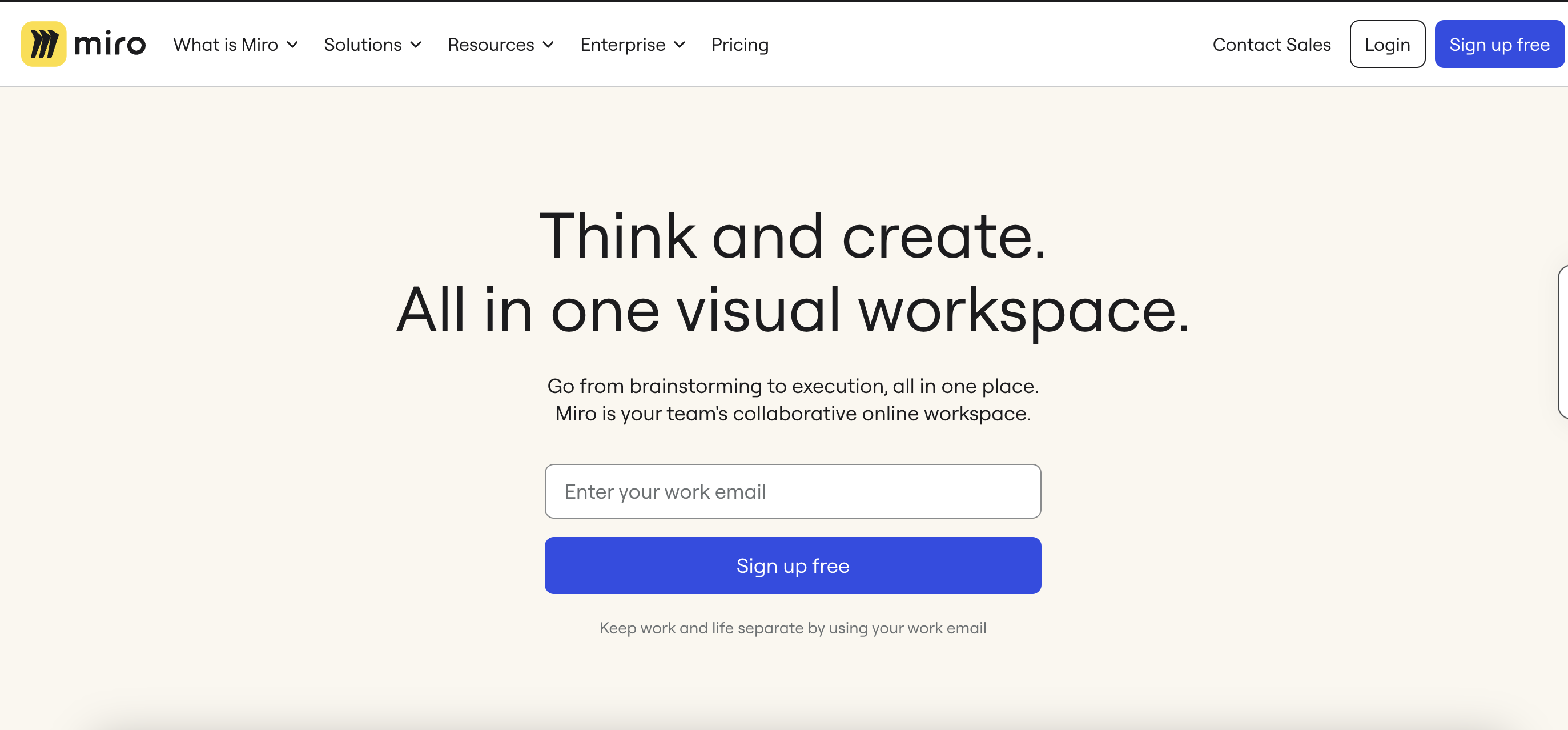Click the Keep work and life separate note
Screen dimensions: 1568x730
point(793,628)
